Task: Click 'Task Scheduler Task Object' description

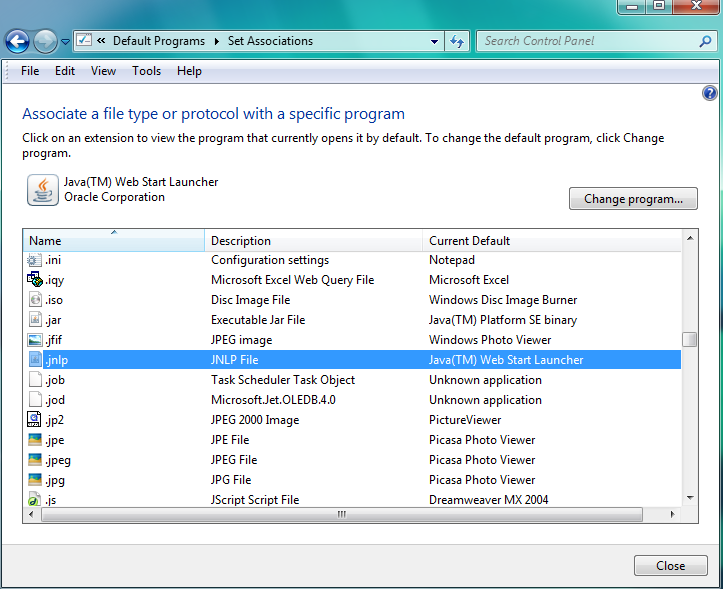Action: coord(283,380)
